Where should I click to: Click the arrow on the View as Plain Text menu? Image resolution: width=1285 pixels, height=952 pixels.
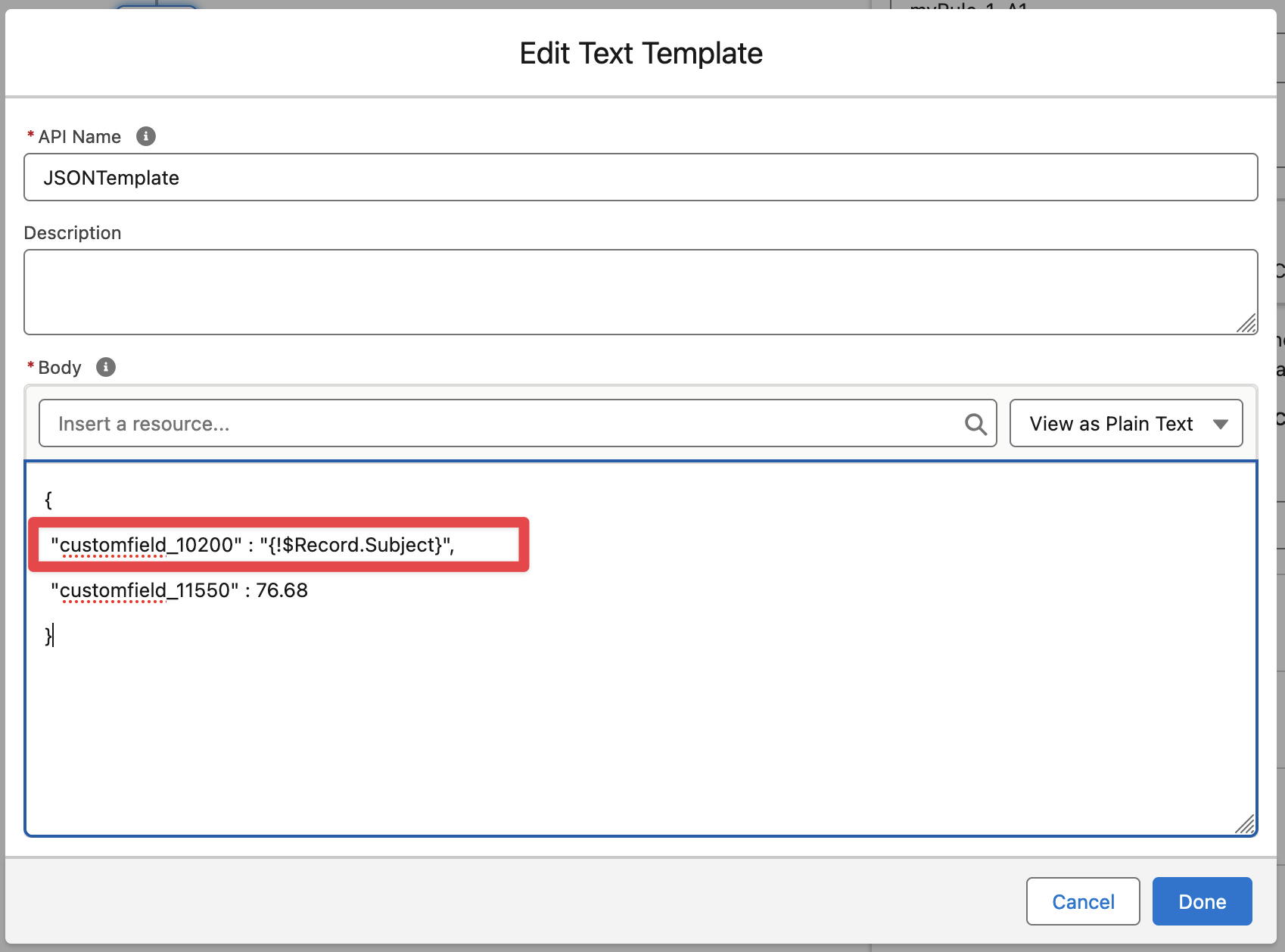coord(1220,425)
